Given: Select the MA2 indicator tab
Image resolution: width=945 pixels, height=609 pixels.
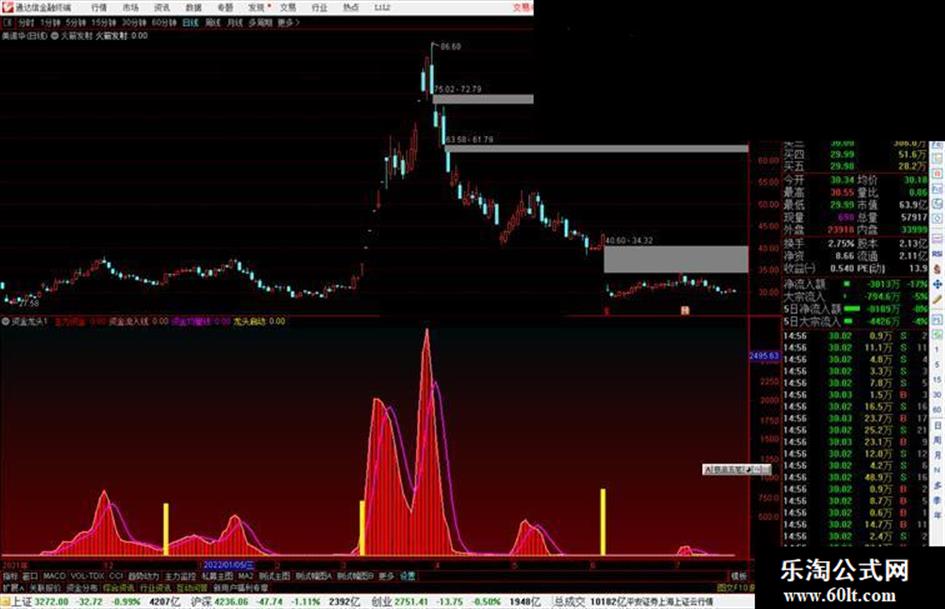Looking at the screenshot, I should pos(245,576).
